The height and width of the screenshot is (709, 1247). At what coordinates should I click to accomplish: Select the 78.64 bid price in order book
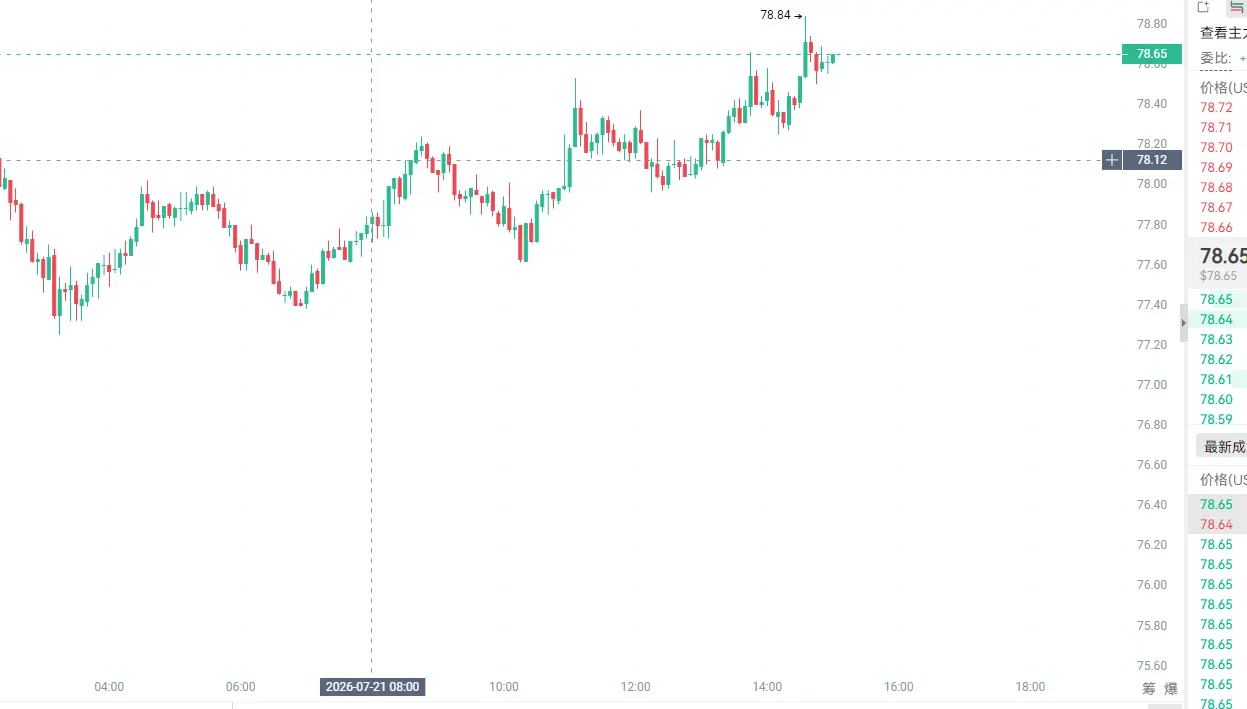1216,319
